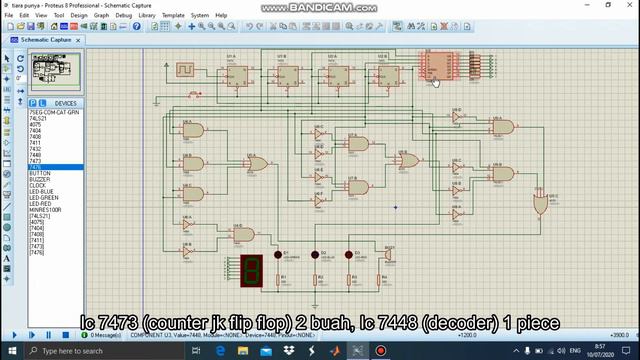Click the Cut scissors icon

click(273, 27)
